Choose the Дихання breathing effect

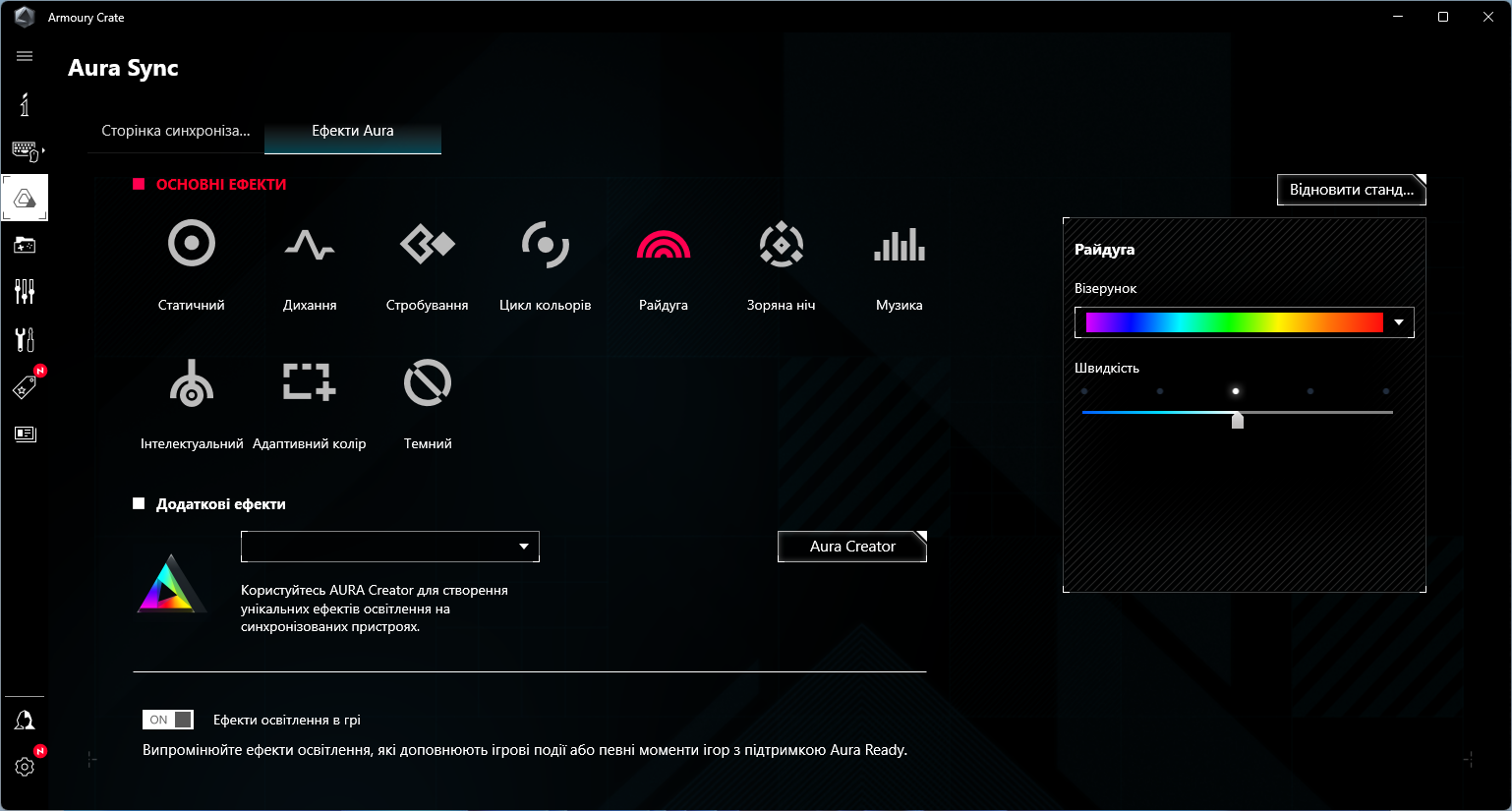coord(310,244)
